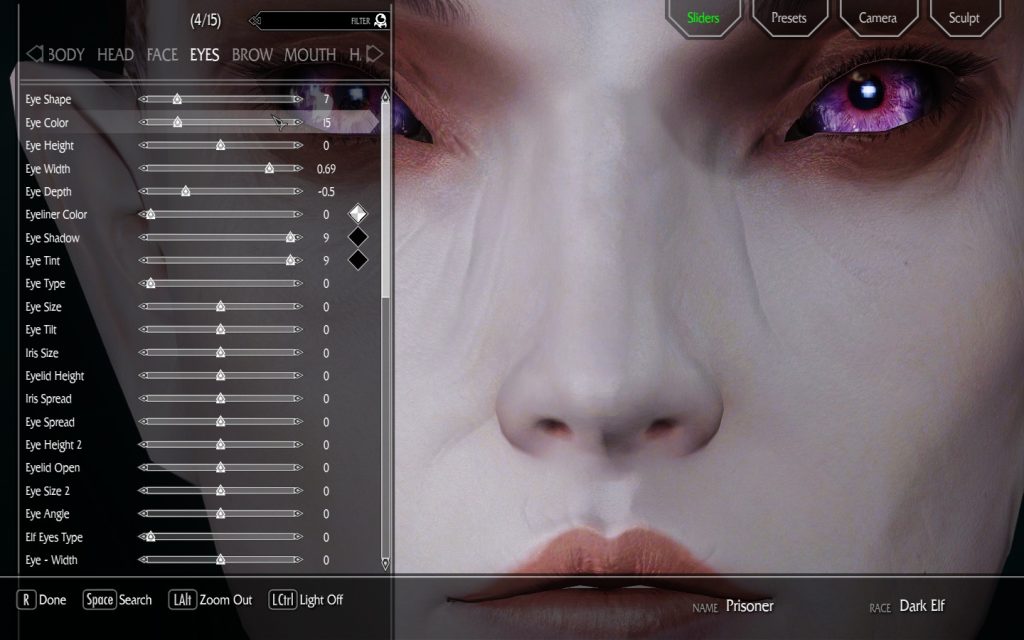
Task: Open the Camera view
Action: click(878, 18)
